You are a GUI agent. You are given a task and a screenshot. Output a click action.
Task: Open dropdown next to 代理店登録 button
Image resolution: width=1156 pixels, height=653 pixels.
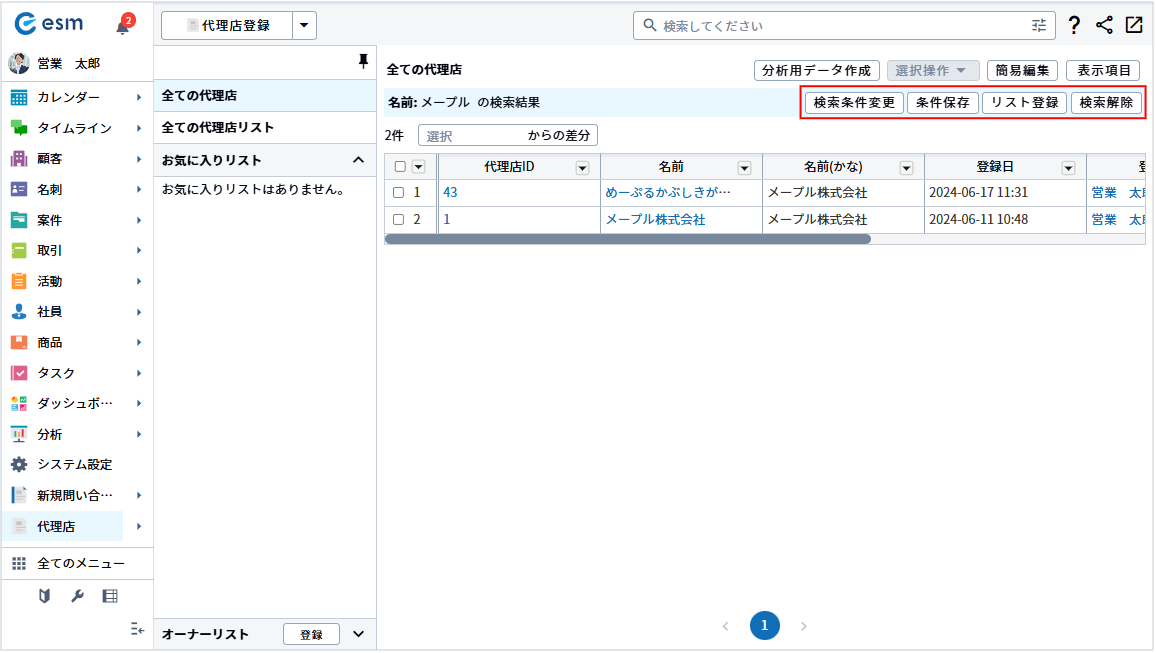click(305, 26)
